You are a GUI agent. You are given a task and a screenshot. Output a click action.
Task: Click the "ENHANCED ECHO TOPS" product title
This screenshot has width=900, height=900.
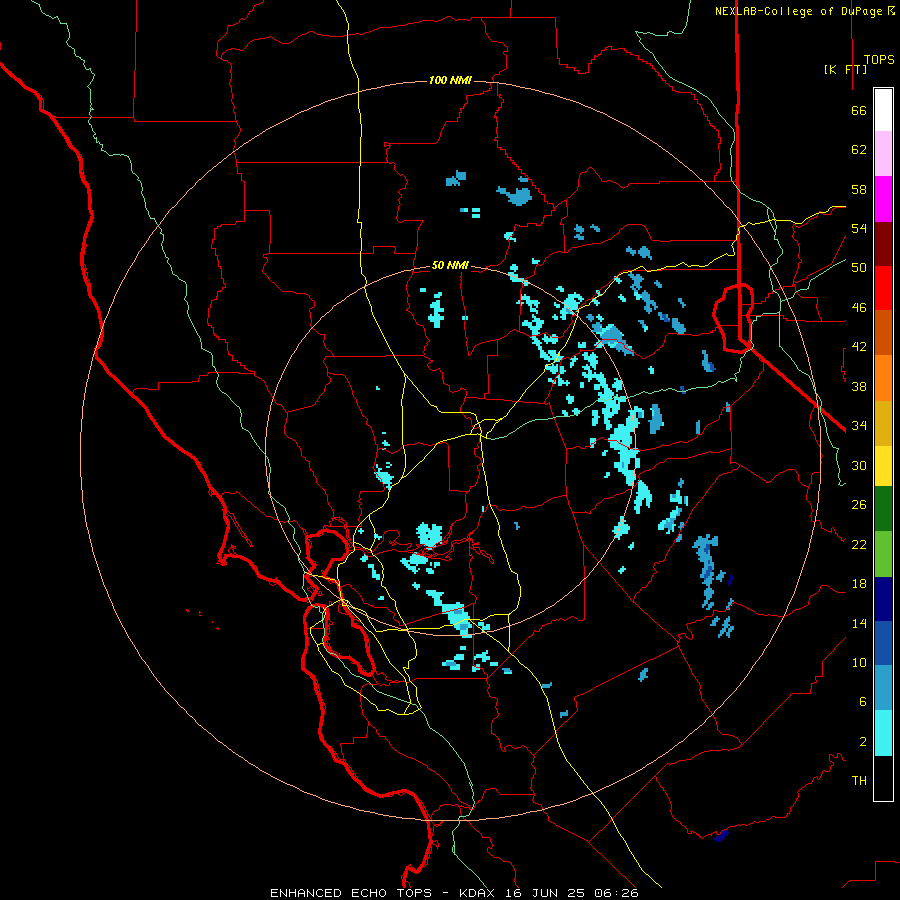click(x=351, y=893)
